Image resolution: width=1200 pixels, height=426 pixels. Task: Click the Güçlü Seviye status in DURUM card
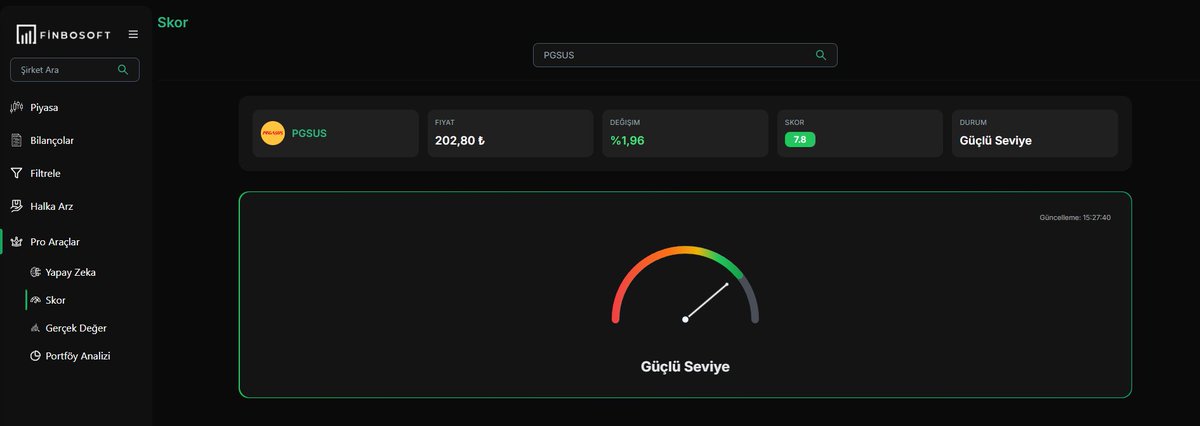point(995,141)
